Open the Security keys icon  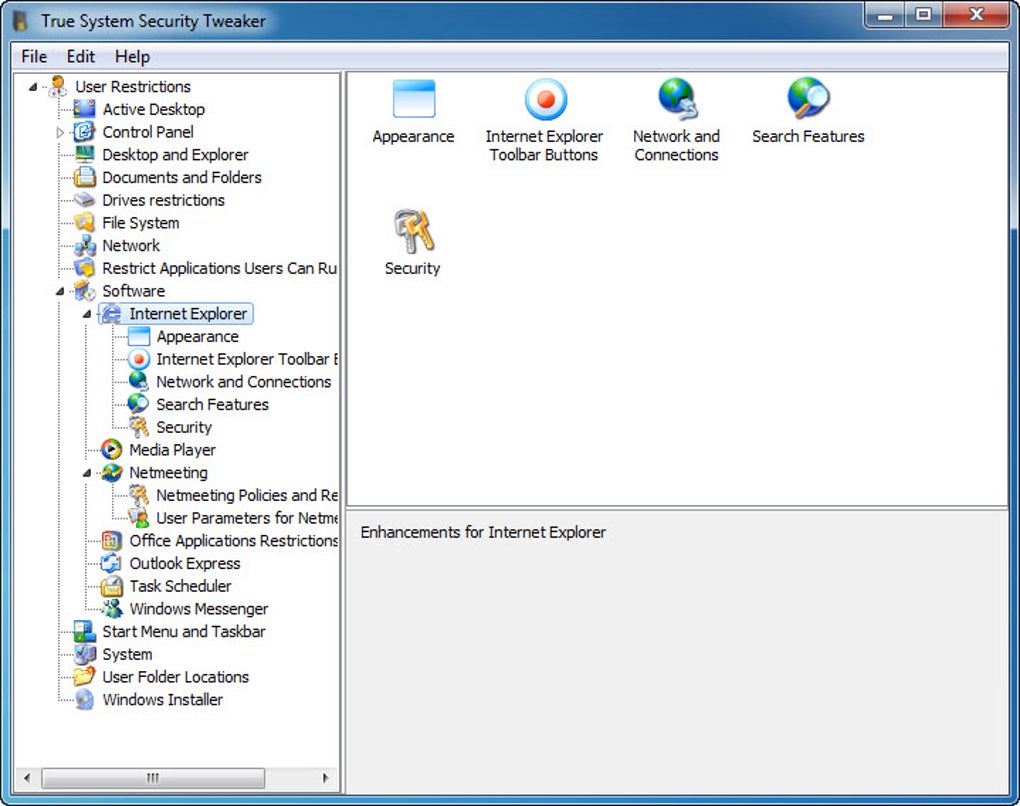pos(412,231)
